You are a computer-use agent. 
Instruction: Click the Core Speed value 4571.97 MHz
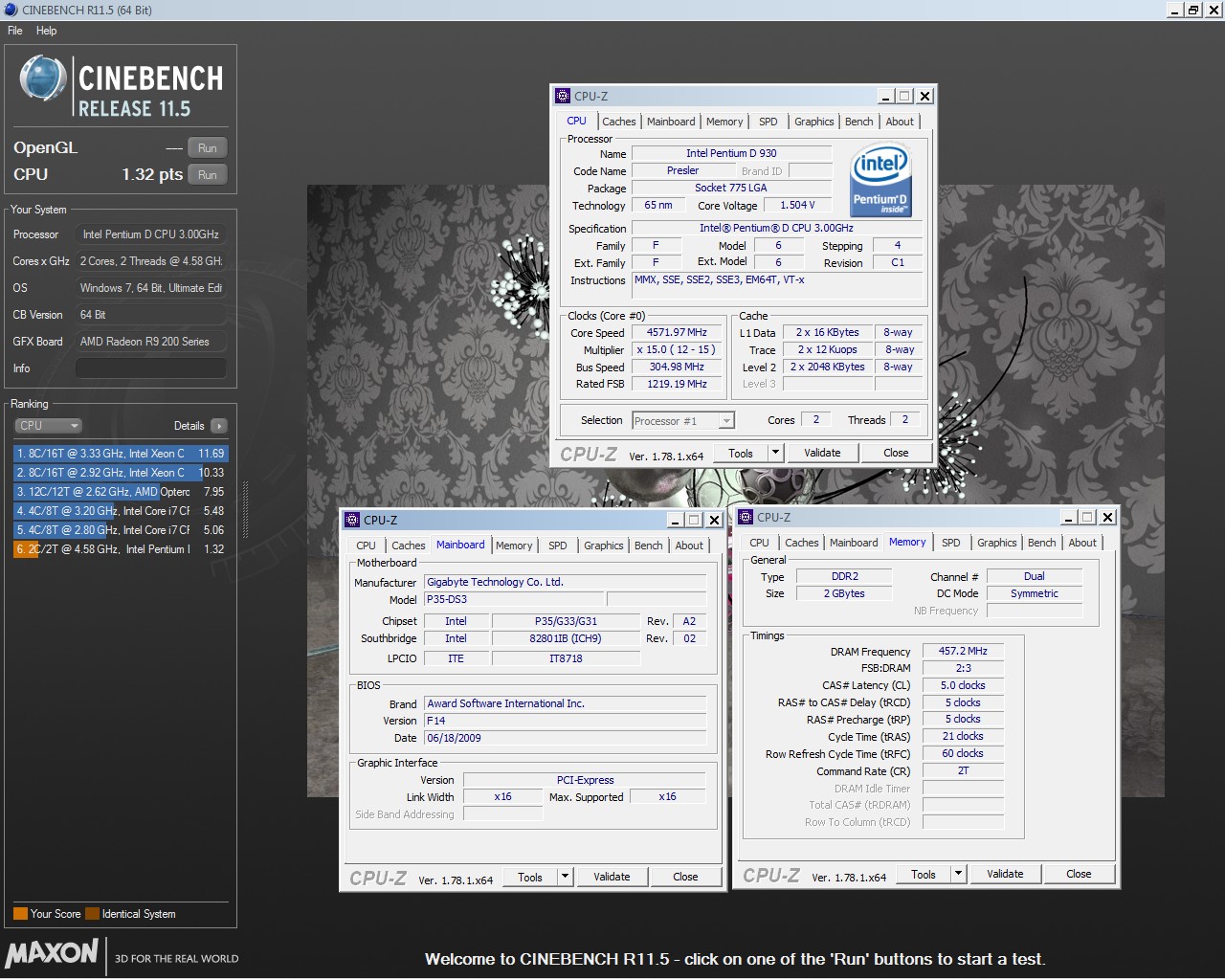[677, 333]
